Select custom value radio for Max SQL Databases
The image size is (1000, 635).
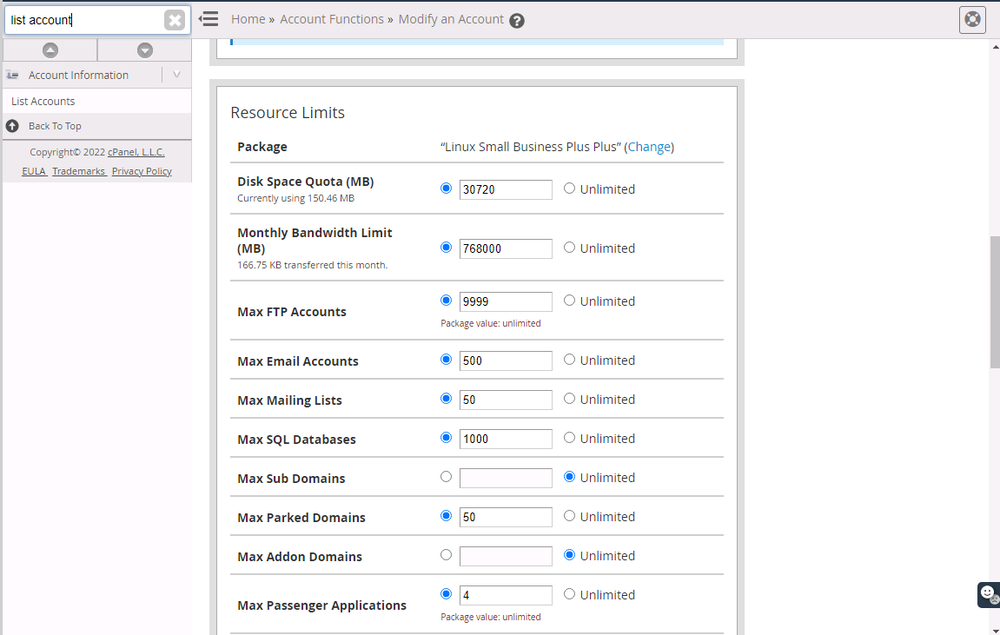click(x=446, y=437)
